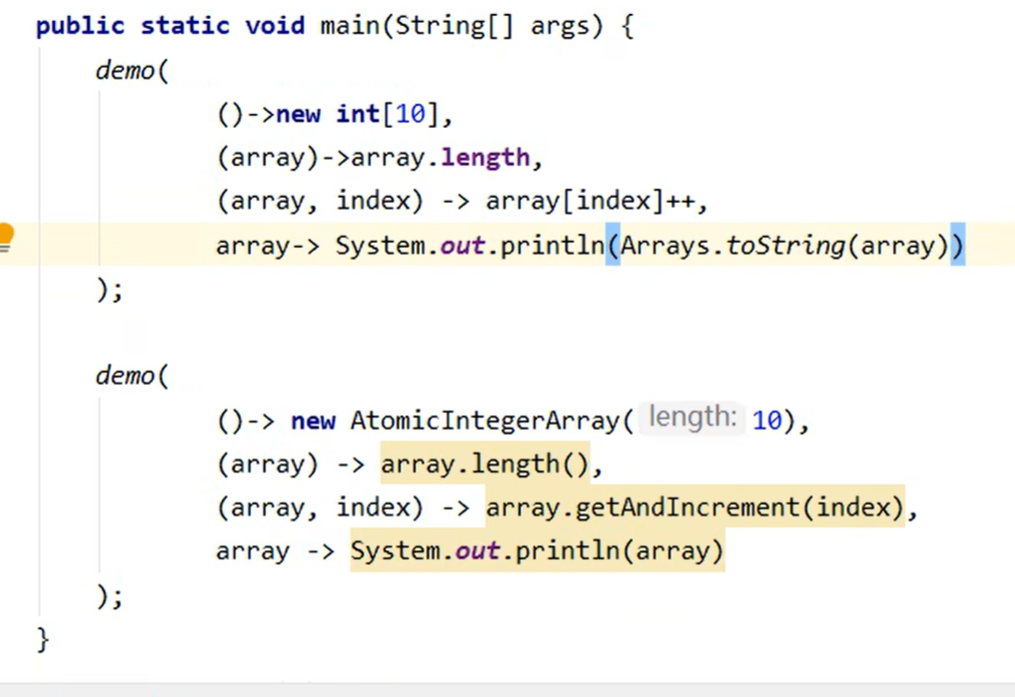Click the highlighted closing parenthesis at line end

point(957,245)
